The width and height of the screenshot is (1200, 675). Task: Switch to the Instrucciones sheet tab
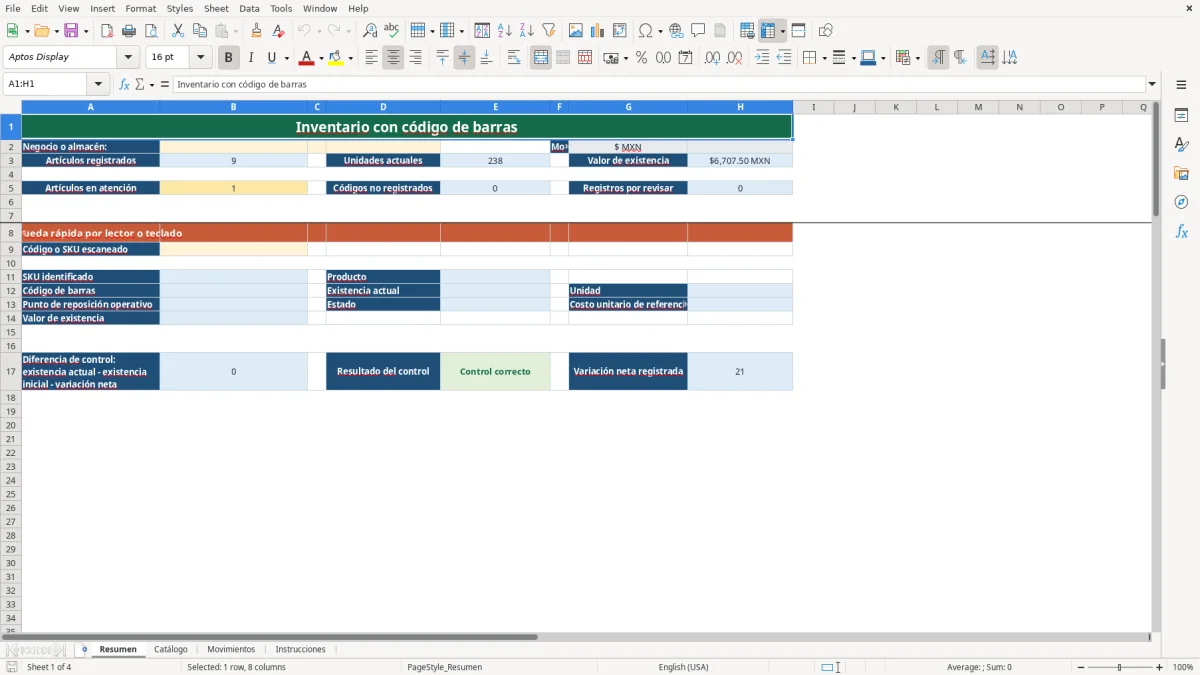(x=301, y=649)
